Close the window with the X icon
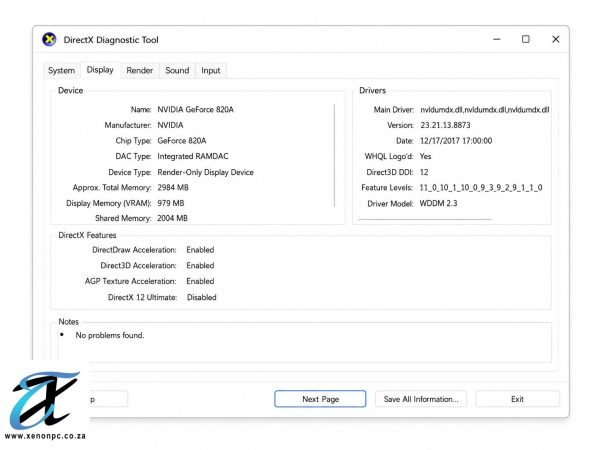Image resolution: width=600 pixels, height=450 pixels. pyautogui.click(x=556, y=39)
